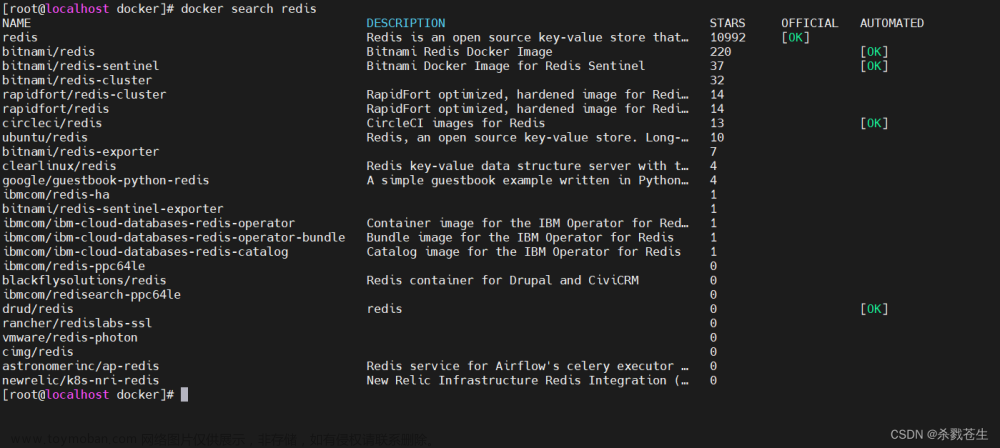Image resolution: width=1000 pixels, height=448 pixels.
Task: Click the image name 'rancher/redislabs-ssl'
Action: click(x=77, y=324)
